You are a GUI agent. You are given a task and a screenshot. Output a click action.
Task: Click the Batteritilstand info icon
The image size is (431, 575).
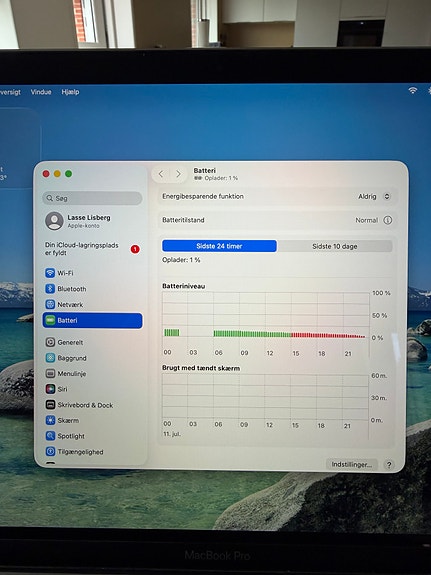click(x=388, y=220)
